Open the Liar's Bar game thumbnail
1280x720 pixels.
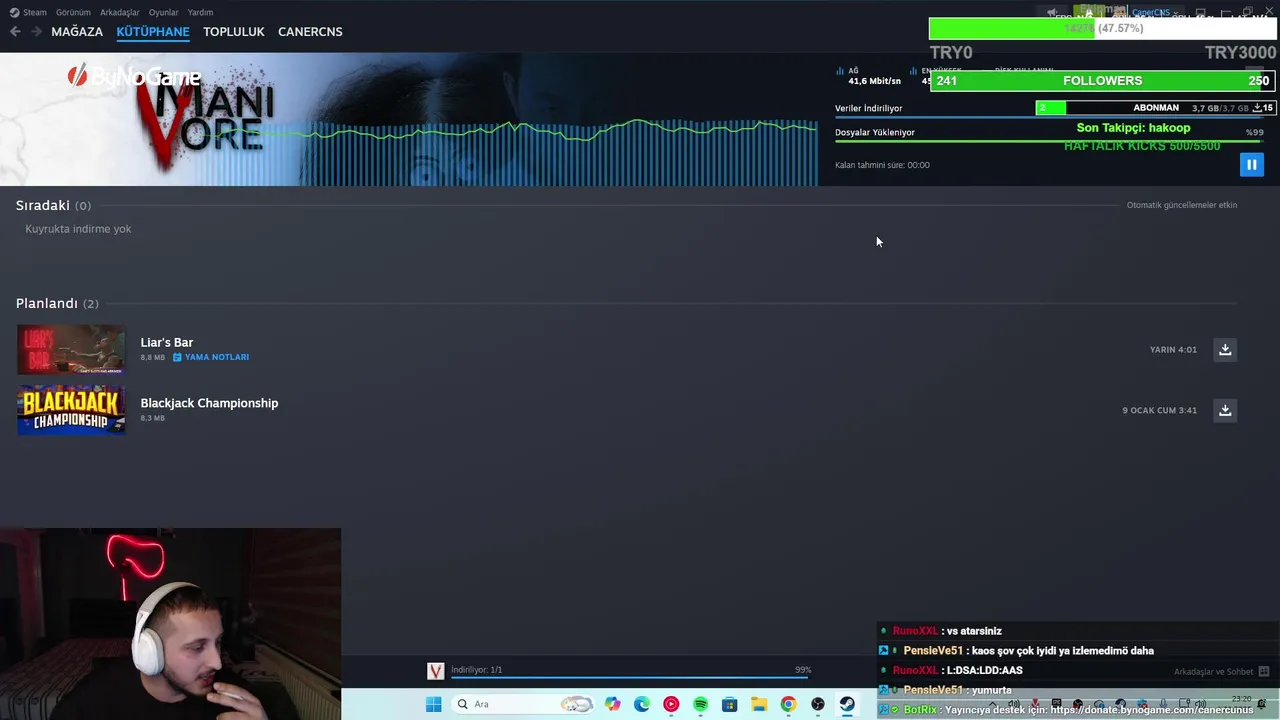[x=71, y=349]
